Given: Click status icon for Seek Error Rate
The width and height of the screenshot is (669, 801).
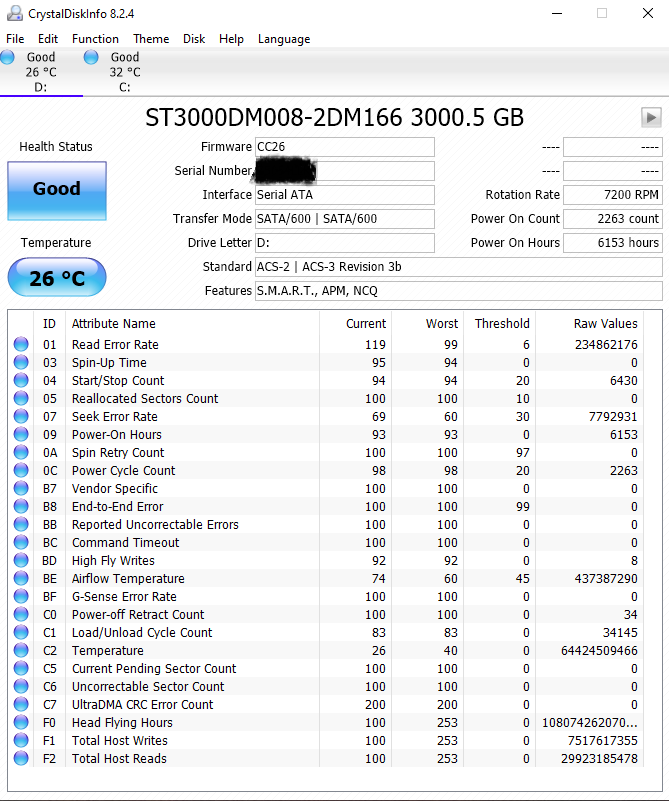Looking at the screenshot, I should (x=21, y=416).
